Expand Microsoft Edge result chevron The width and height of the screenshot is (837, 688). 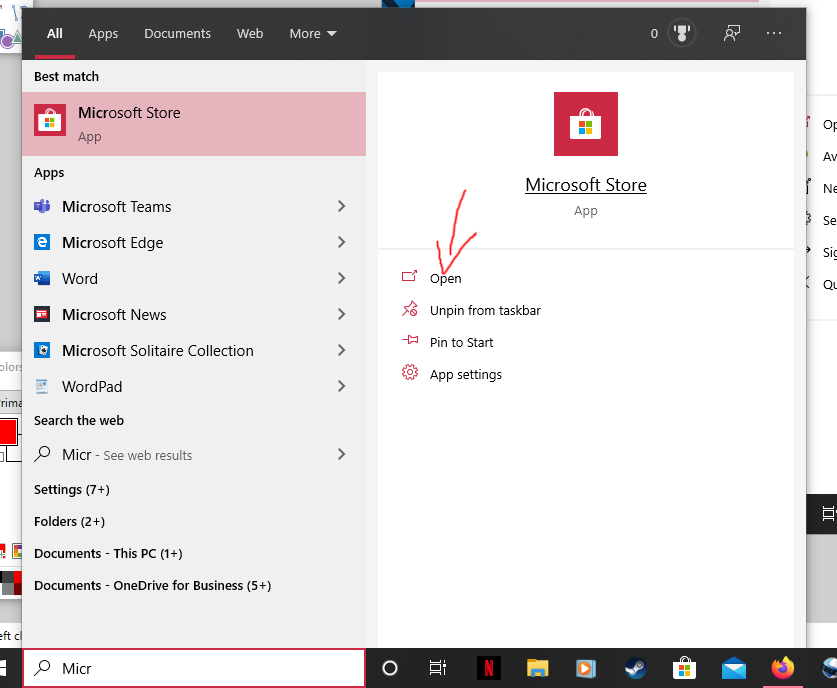342,242
